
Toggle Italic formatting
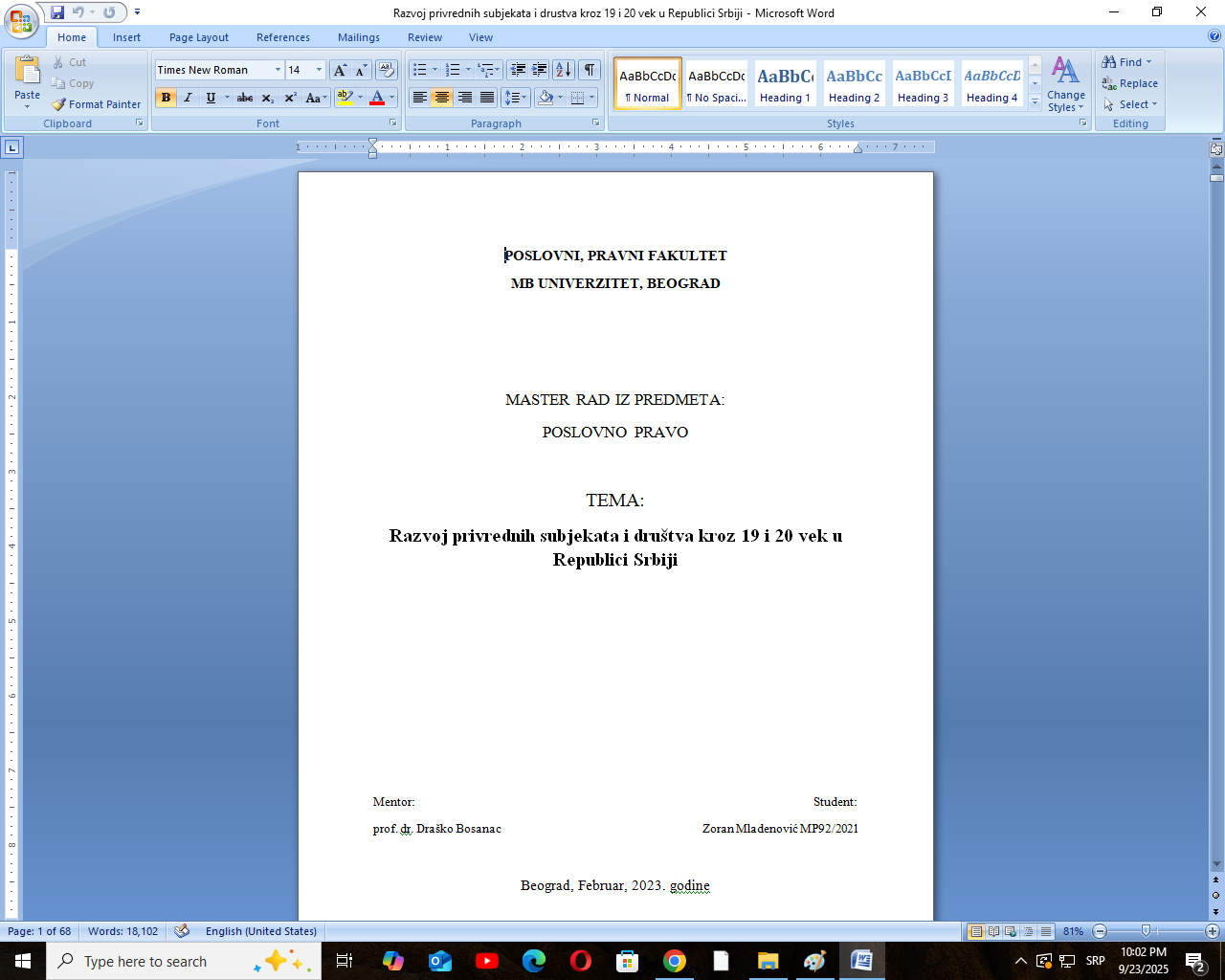click(188, 98)
